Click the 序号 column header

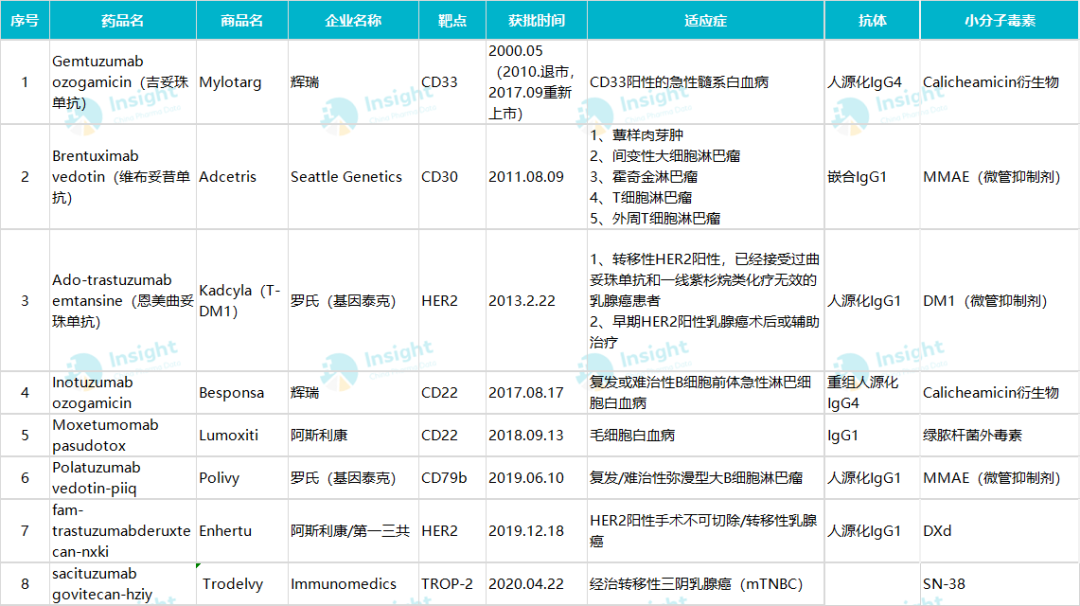coord(25,21)
